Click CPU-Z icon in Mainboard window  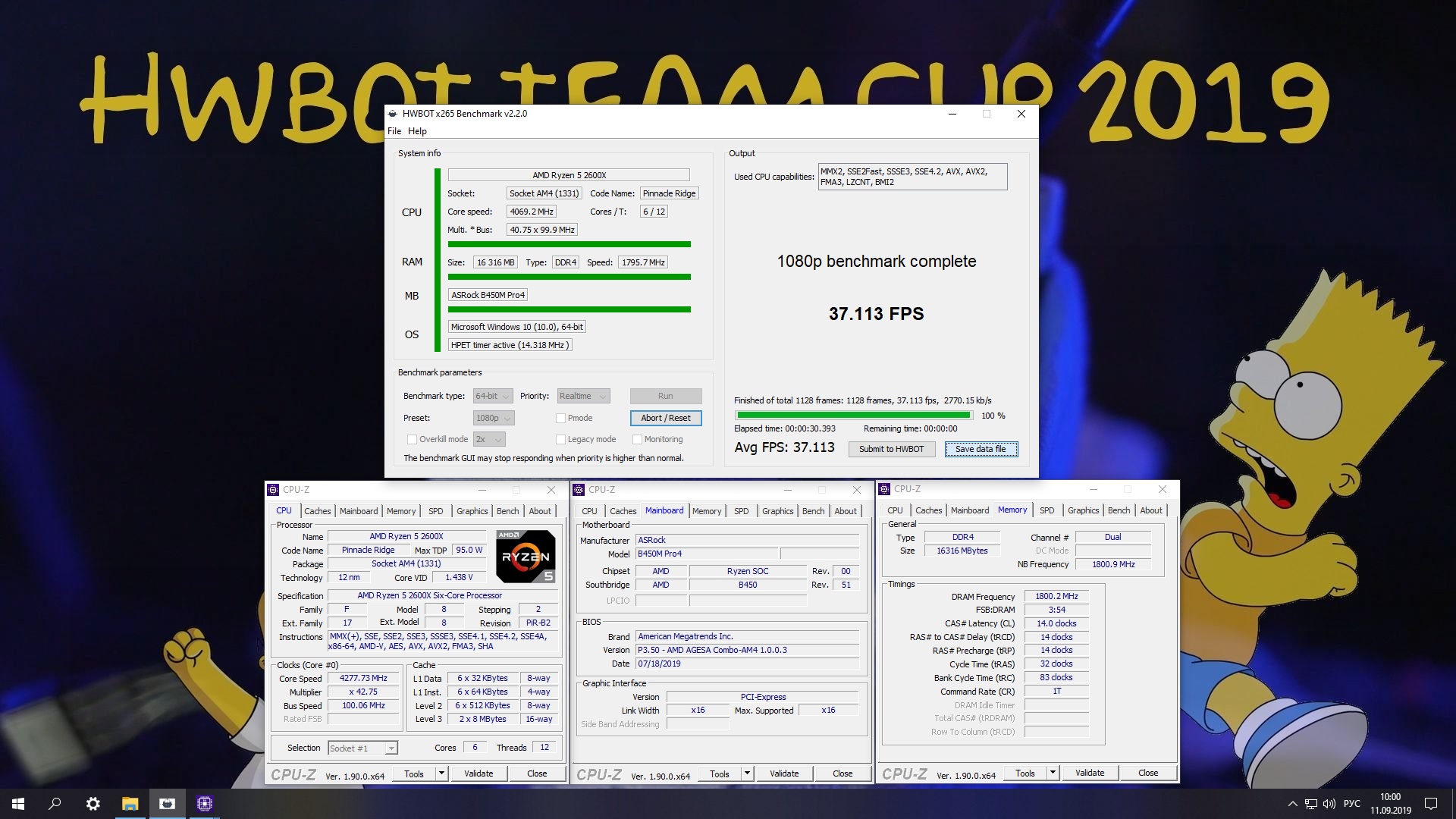(579, 490)
